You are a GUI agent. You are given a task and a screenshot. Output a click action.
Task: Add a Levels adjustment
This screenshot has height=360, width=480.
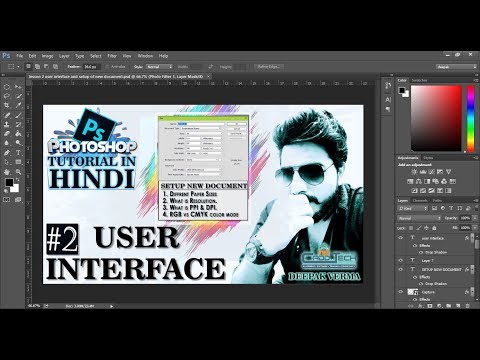point(423,172)
